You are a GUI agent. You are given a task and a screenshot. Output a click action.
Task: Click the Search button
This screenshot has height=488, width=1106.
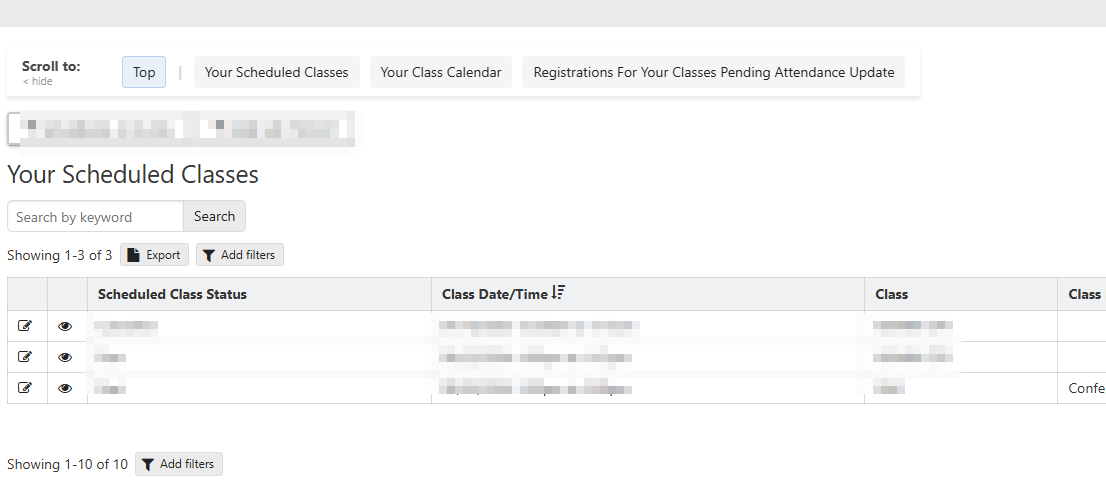[x=214, y=216]
